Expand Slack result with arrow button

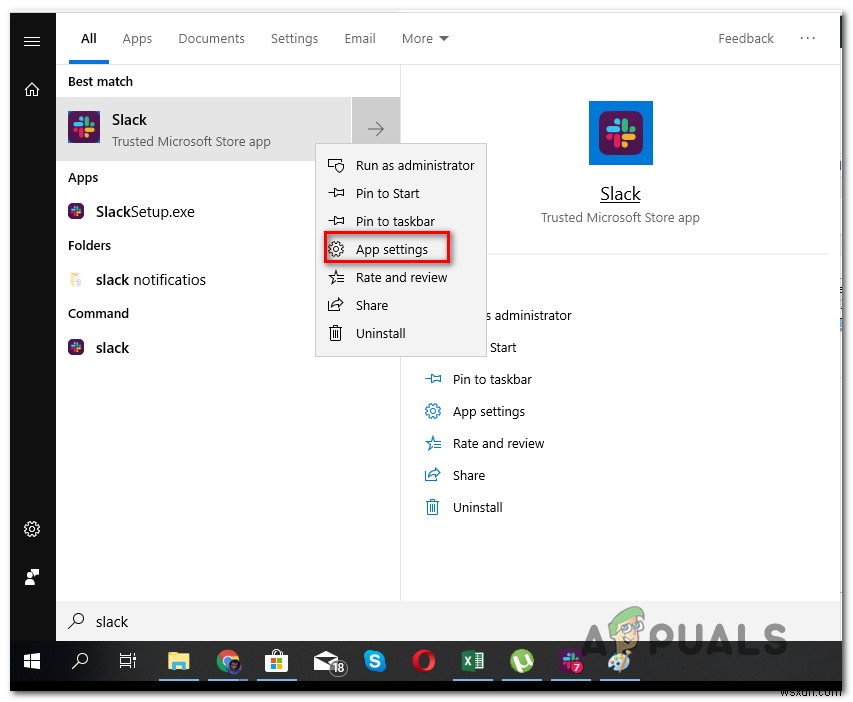coord(376,129)
